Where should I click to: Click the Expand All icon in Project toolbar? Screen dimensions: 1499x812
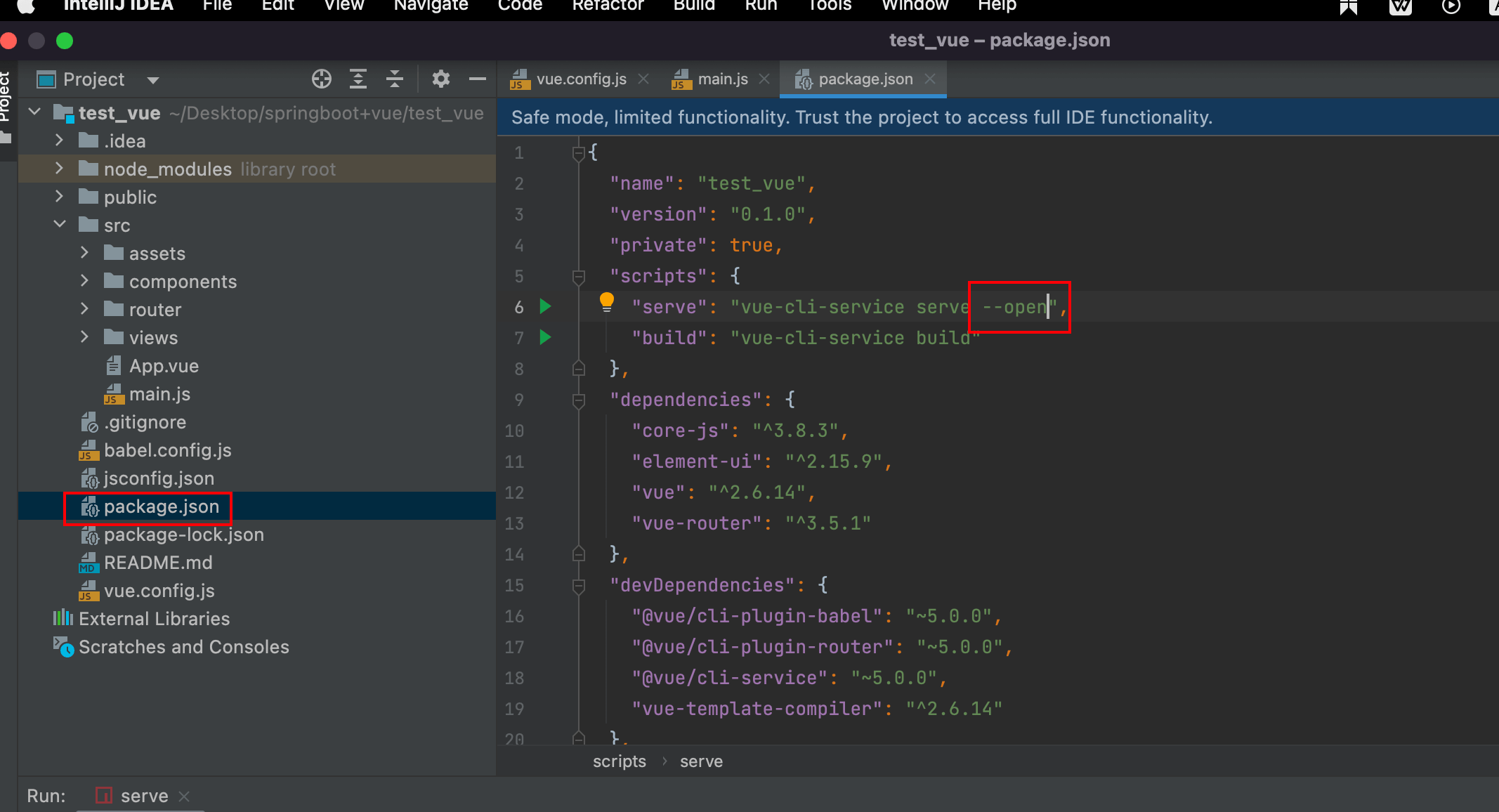358,79
